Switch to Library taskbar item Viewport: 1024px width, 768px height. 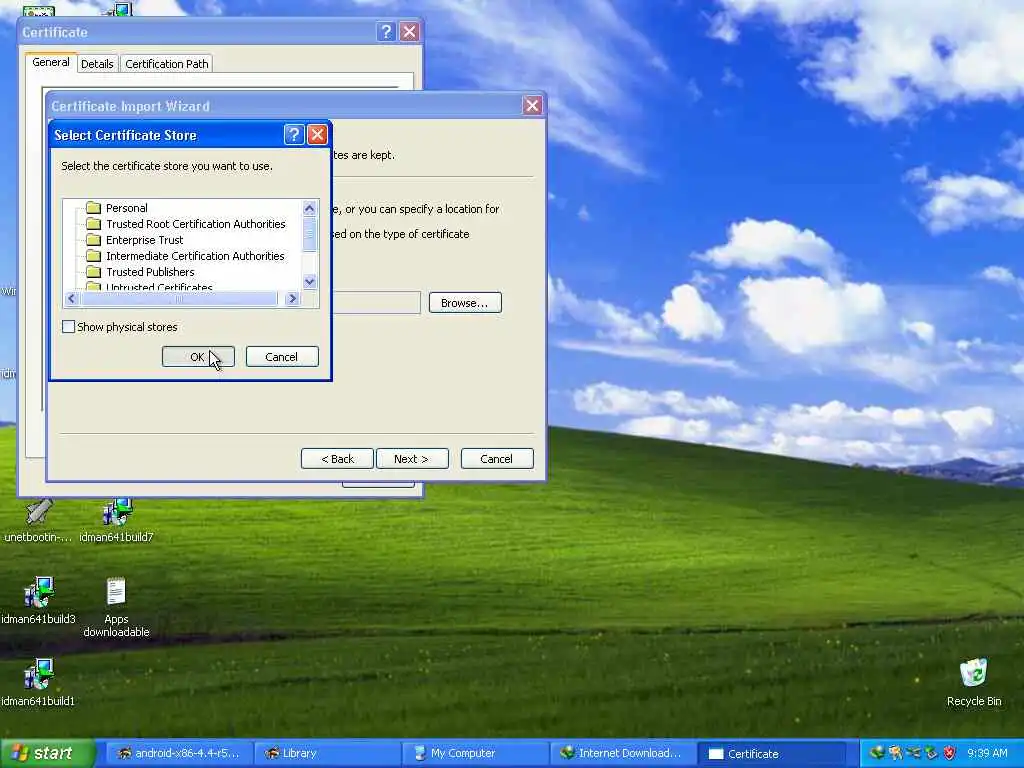click(327, 753)
